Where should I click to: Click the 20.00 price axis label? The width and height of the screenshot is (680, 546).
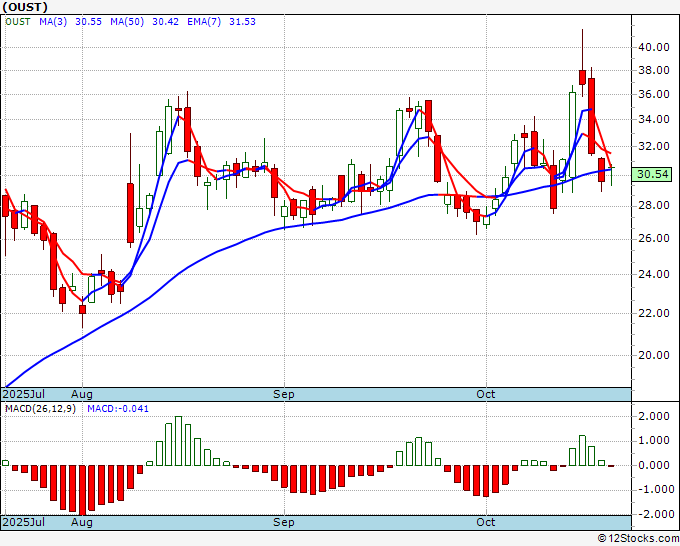coord(654,355)
